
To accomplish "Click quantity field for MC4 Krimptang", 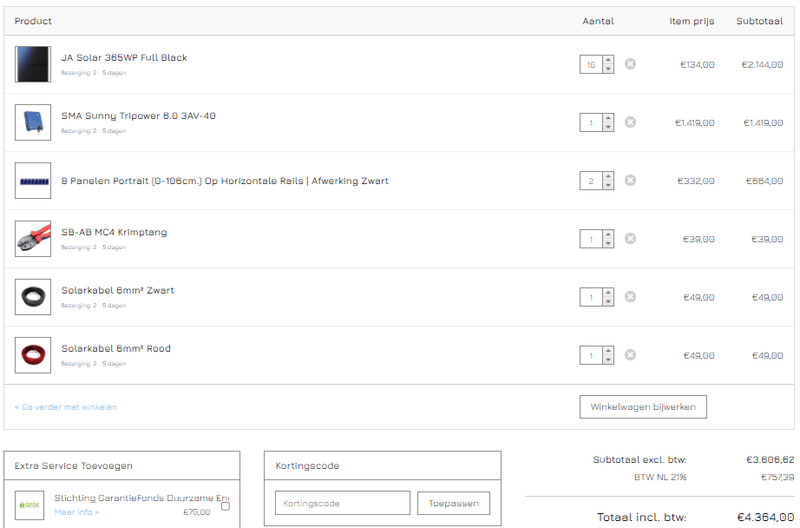I will 591,239.
